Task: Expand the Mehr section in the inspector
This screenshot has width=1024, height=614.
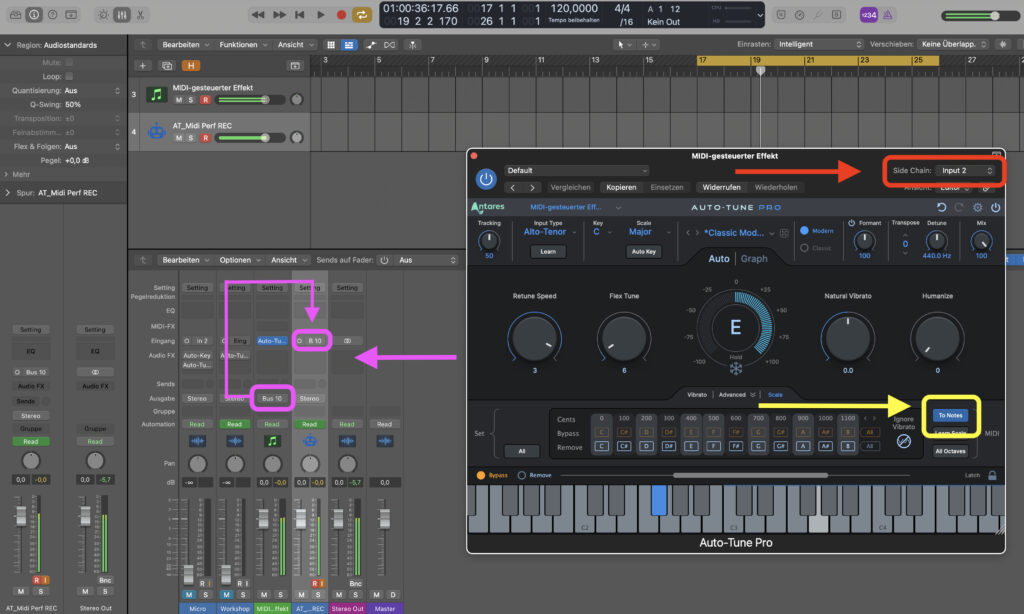Action: coord(7,174)
